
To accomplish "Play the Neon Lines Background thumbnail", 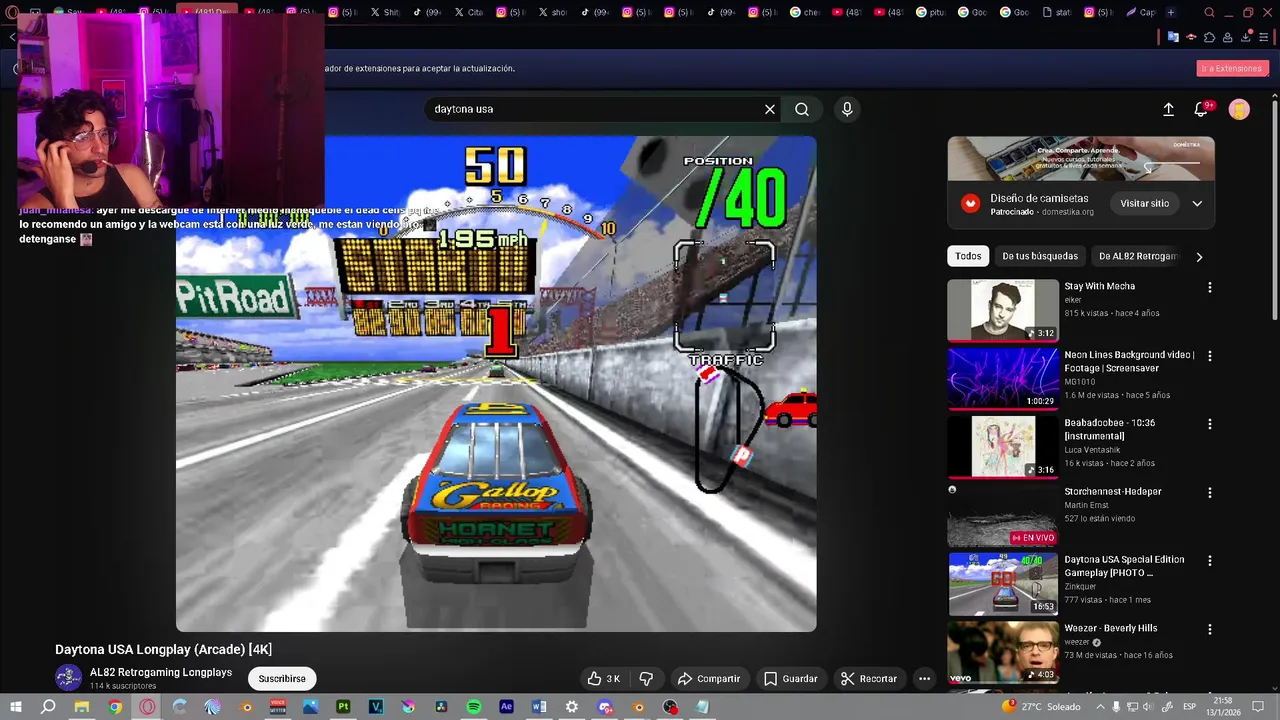I will point(1003,378).
